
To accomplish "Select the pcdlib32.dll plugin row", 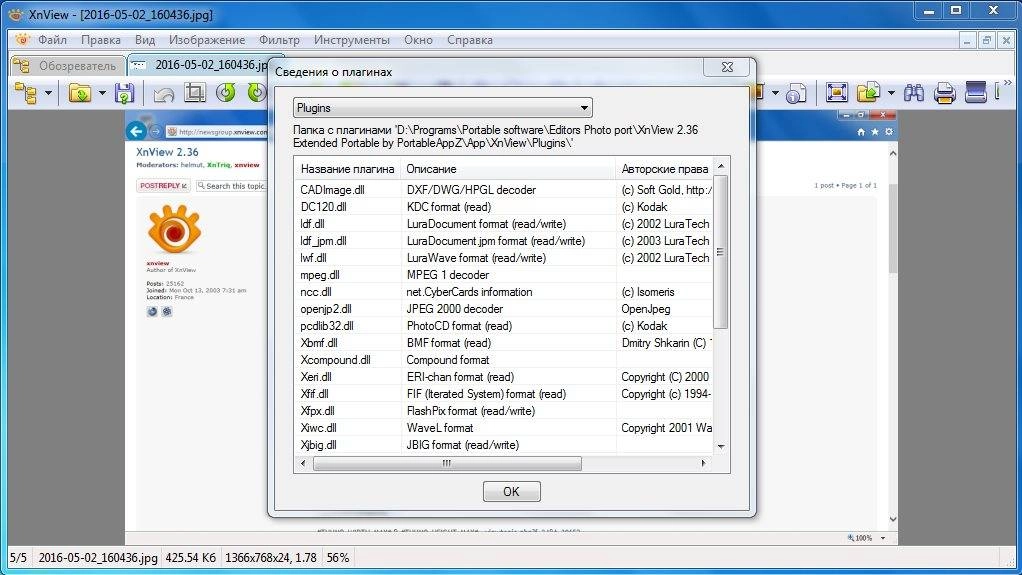I will point(503,325).
